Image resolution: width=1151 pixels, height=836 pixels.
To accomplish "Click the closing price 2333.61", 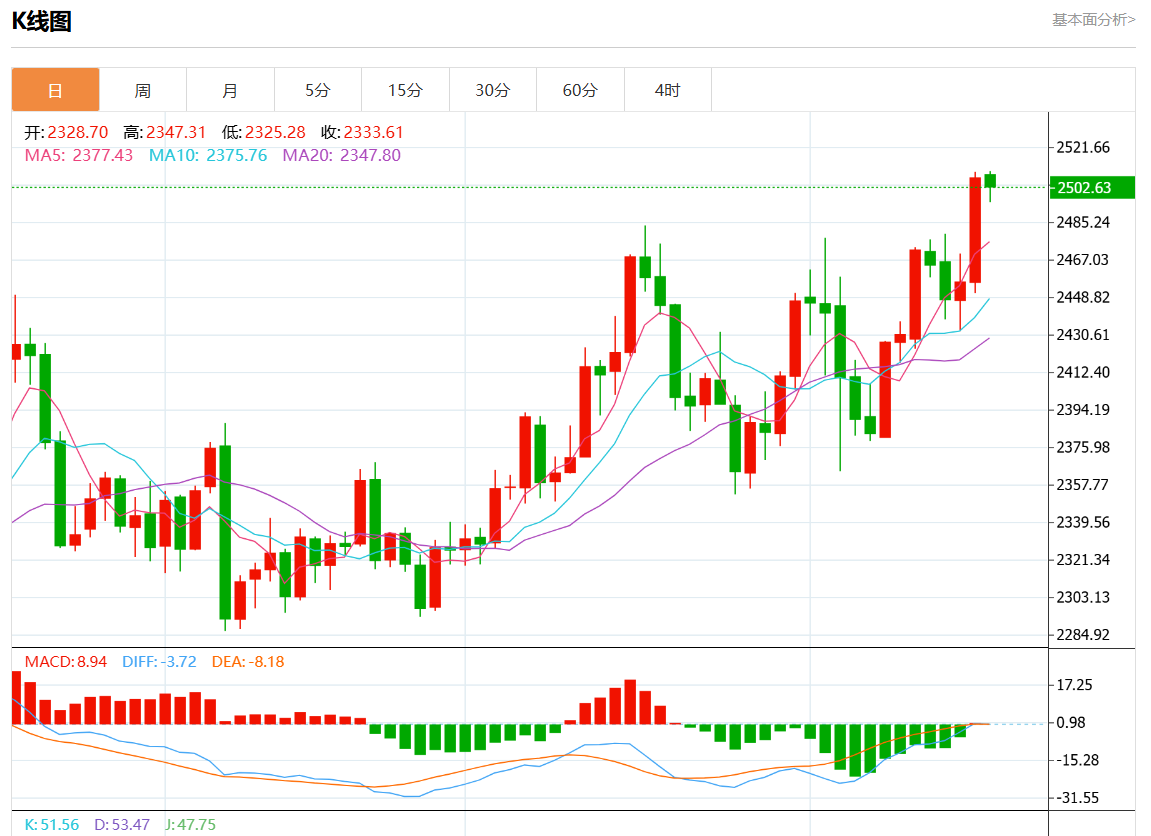I will click(x=374, y=132).
